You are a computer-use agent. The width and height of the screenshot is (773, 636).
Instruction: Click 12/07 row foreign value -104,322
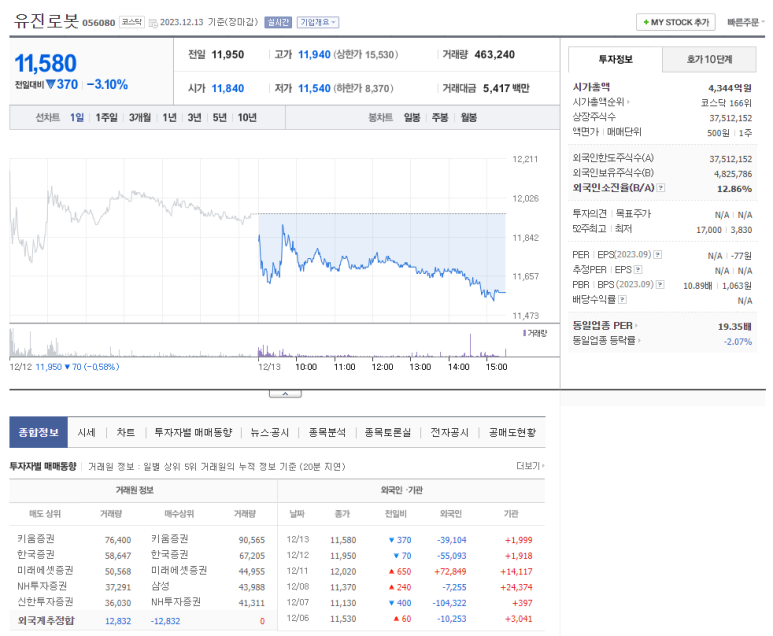449,603
